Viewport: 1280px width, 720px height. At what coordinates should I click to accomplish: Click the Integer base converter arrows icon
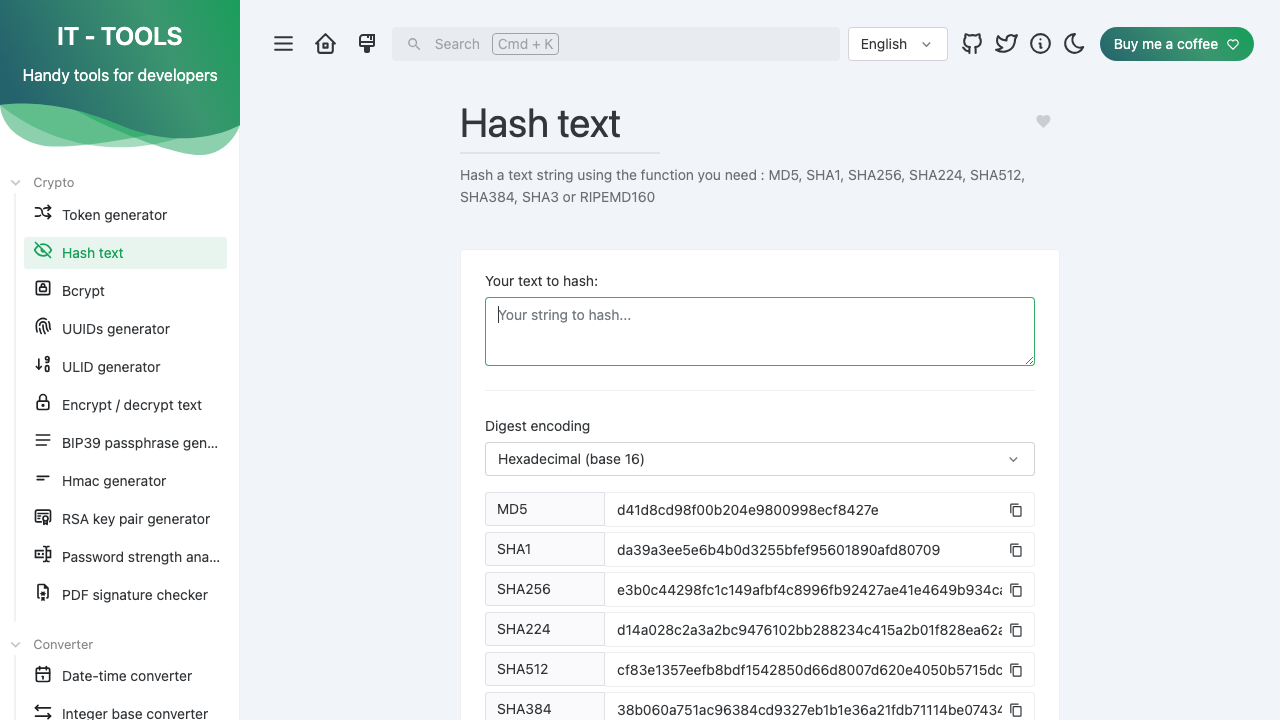(x=43, y=712)
